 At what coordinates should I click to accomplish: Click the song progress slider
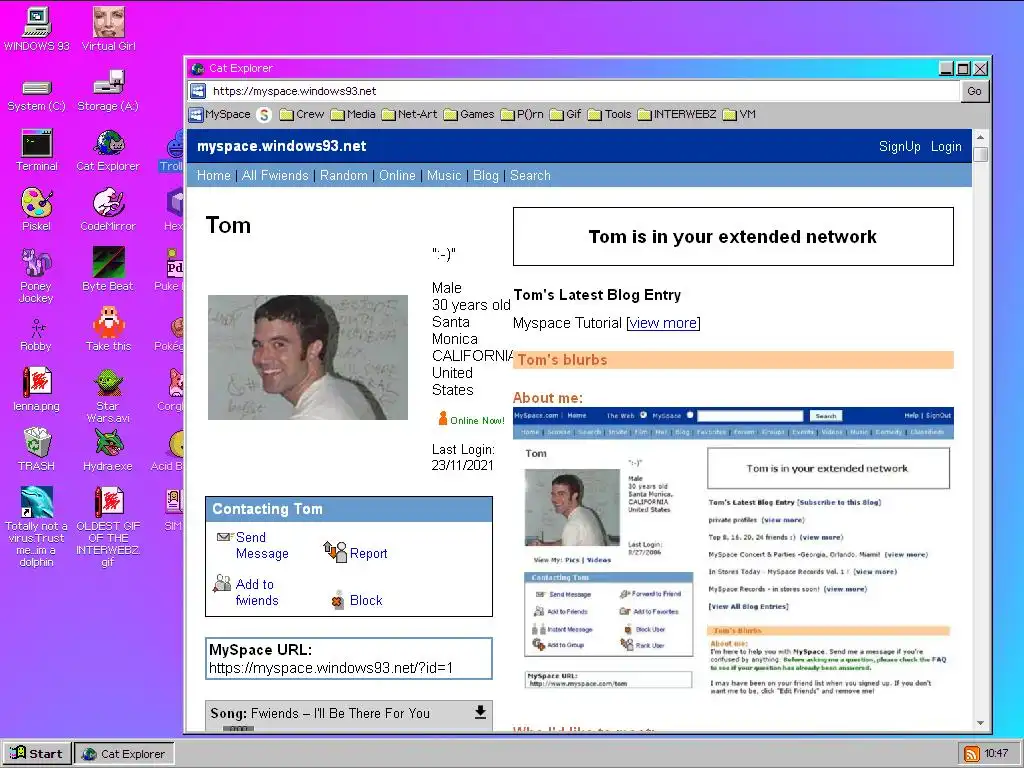tap(238, 728)
